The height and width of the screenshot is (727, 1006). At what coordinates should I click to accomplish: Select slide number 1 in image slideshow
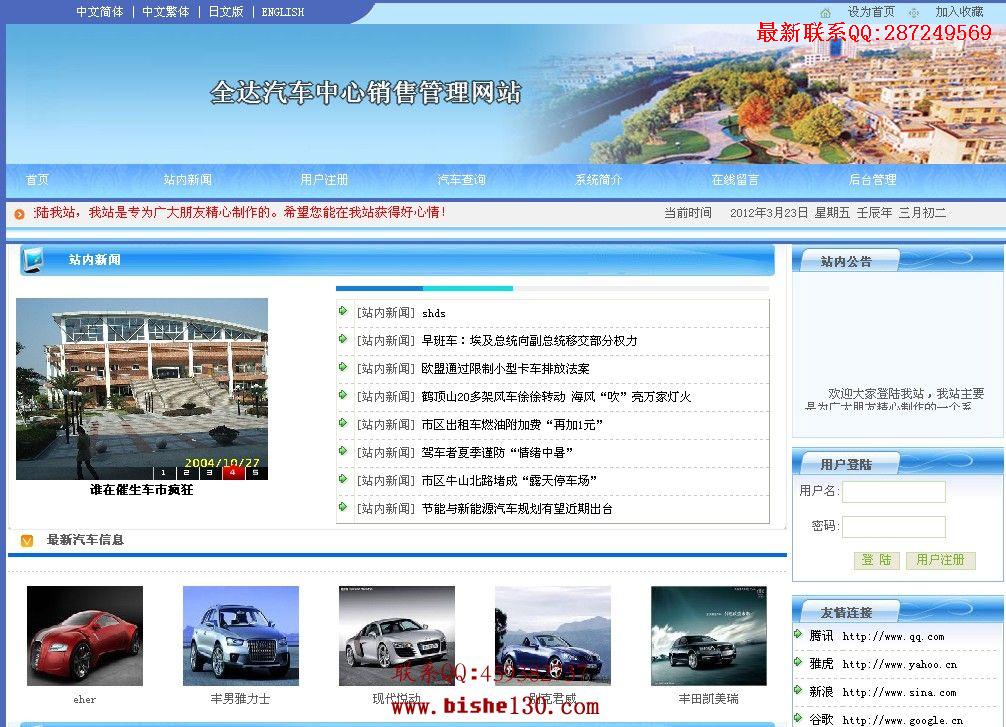click(x=163, y=473)
